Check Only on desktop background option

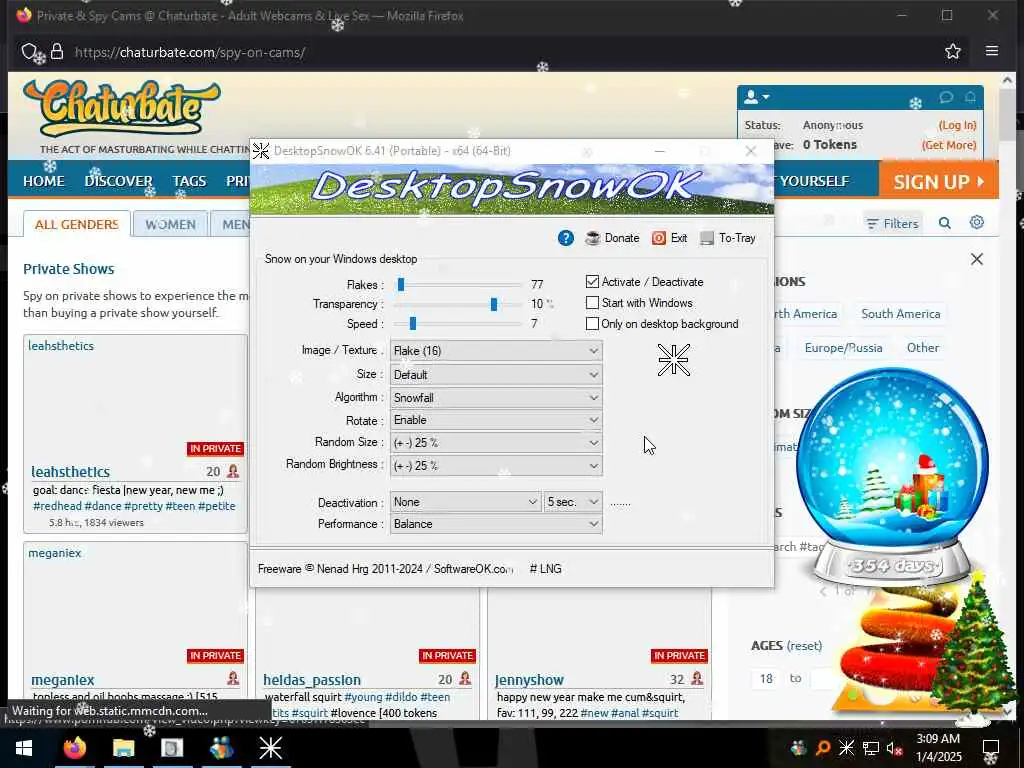pyautogui.click(x=592, y=323)
